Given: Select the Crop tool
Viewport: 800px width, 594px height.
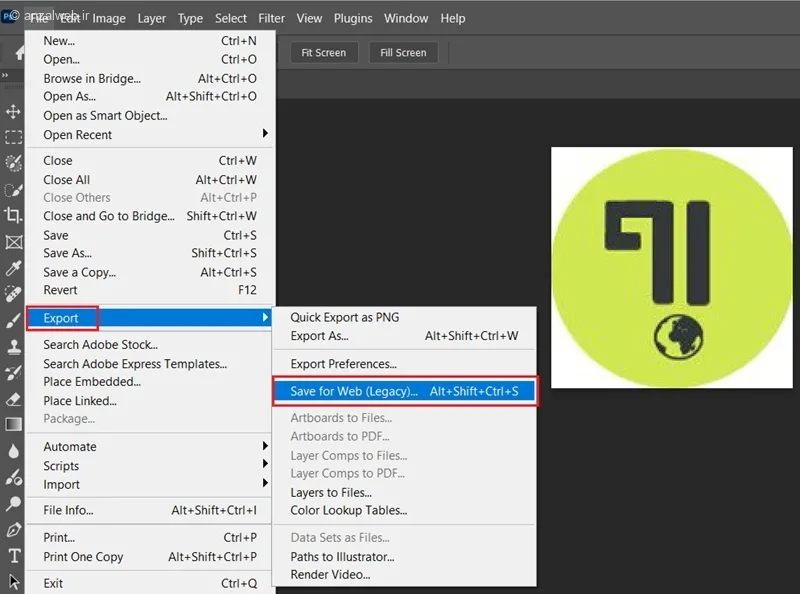Looking at the screenshot, I should pyautogui.click(x=13, y=215).
